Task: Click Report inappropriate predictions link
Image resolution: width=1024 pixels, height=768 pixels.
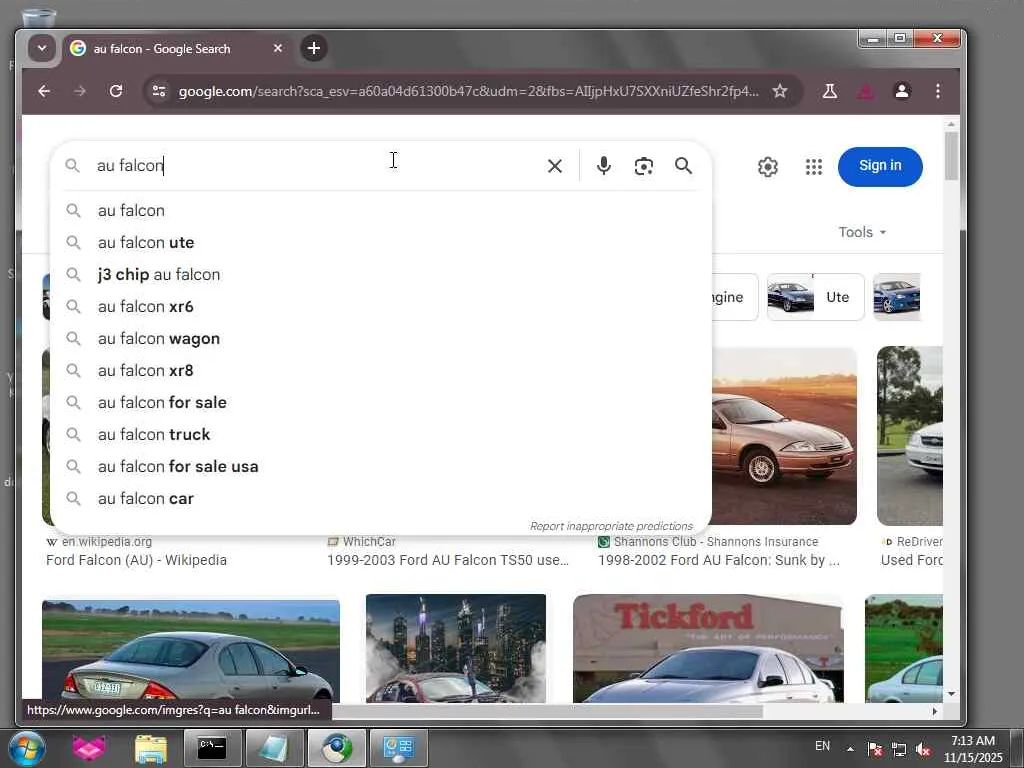Action: (x=611, y=526)
